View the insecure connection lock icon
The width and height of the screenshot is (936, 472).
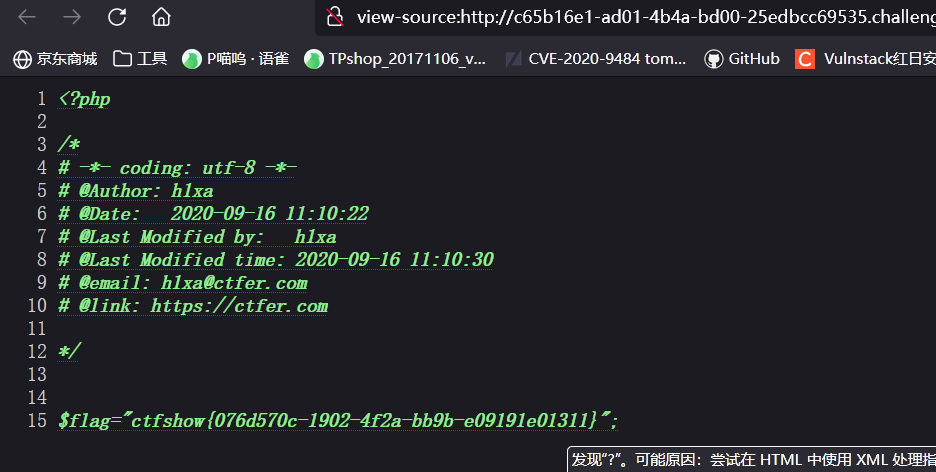pos(335,17)
